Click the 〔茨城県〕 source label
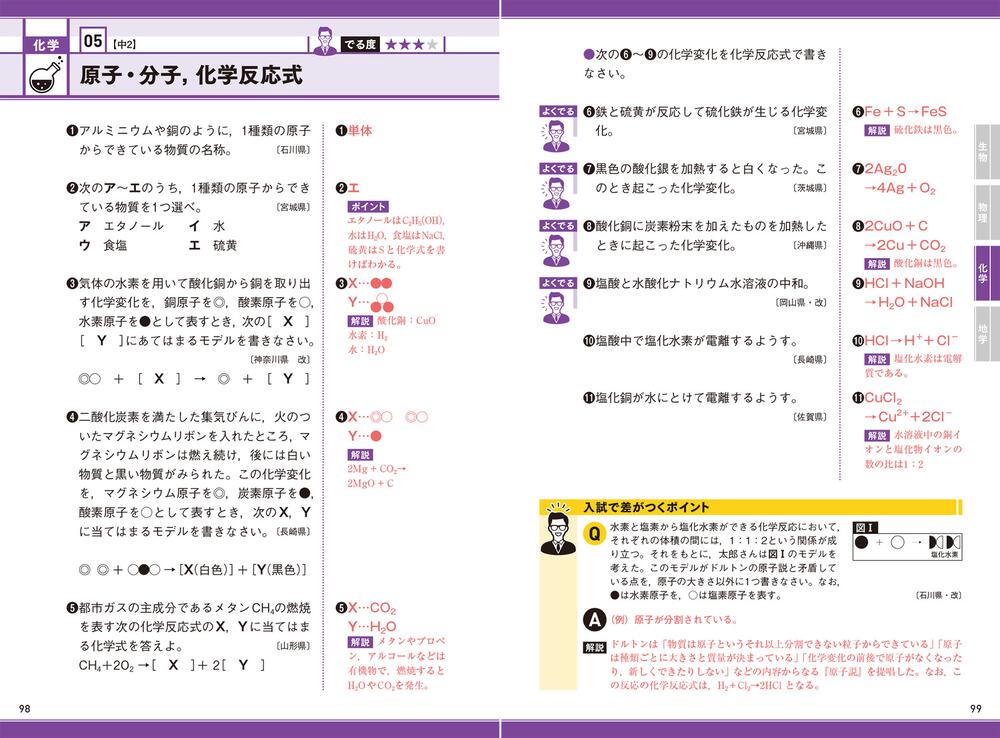 click(810, 188)
